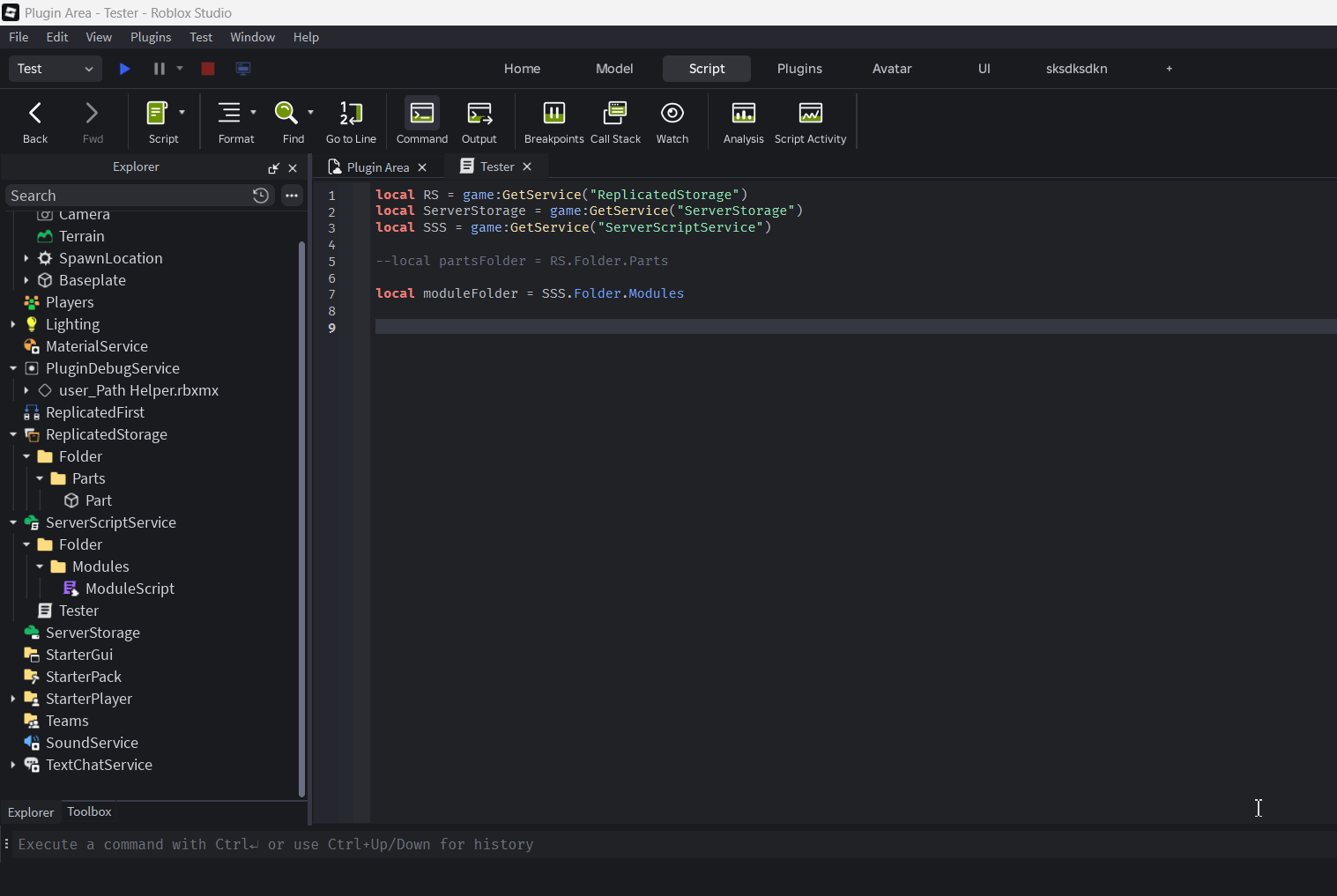Select ModuleScript in the Explorer tree
Viewport: 1337px width, 896px height.
(130, 589)
